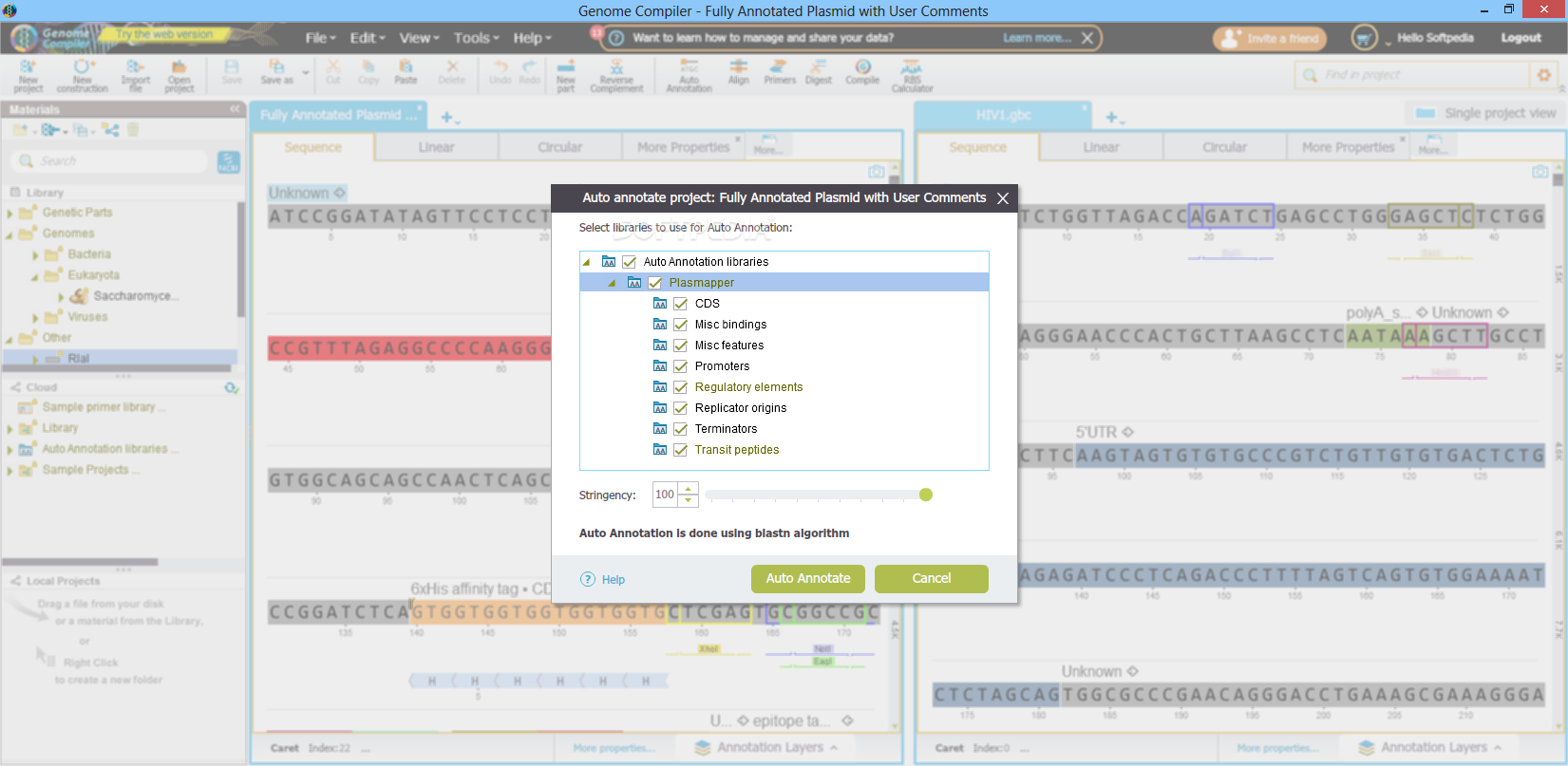Click the settings gear next to Find in project
The width and height of the screenshot is (1568, 766).
pos(1543,75)
